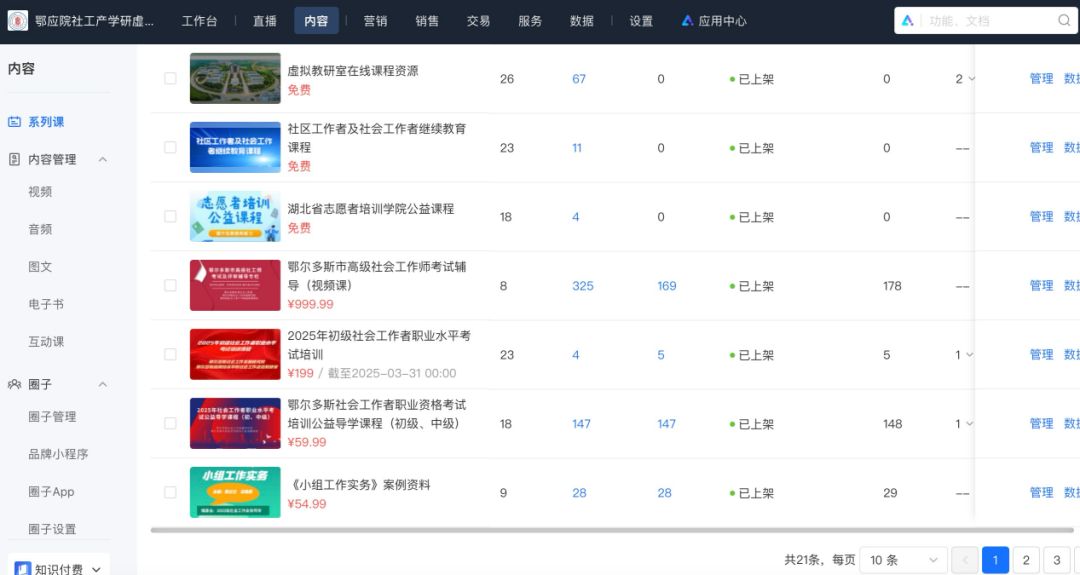Collapse the 内容管理 sidebar section
The width and height of the screenshot is (1080, 575).
click(x=102, y=160)
